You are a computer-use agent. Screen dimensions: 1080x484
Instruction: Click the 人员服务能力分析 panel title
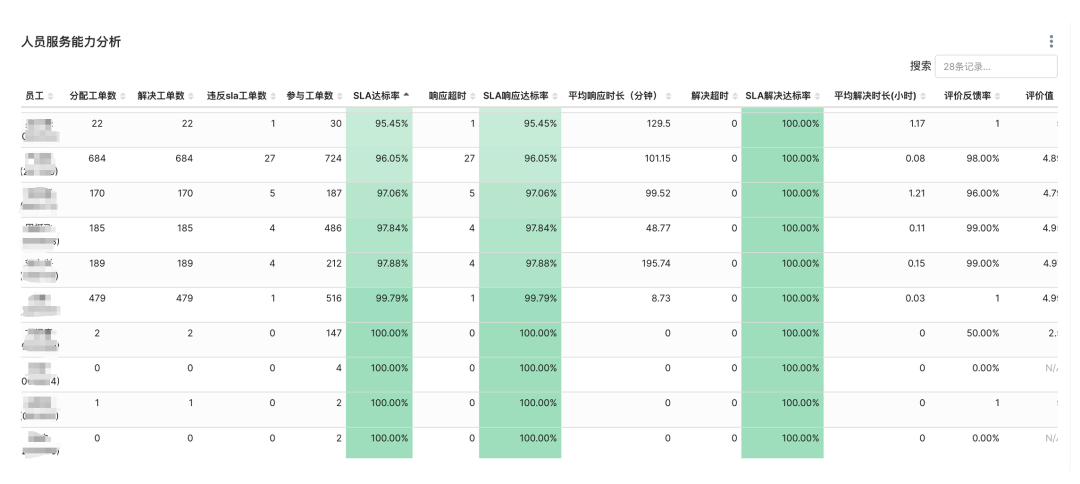click(71, 42)
